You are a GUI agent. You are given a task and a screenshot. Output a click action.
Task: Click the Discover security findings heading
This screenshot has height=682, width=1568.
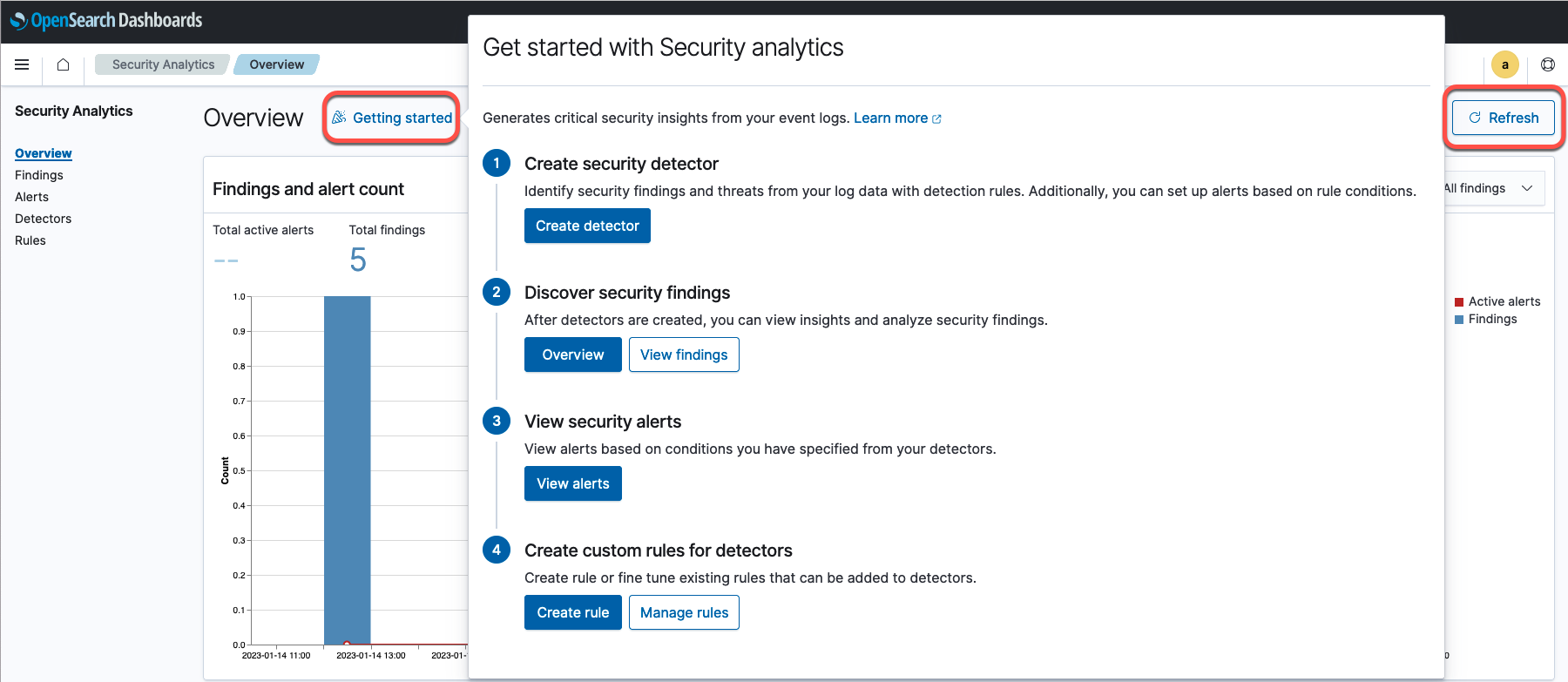pyautogui.click(x=627, y=293)
